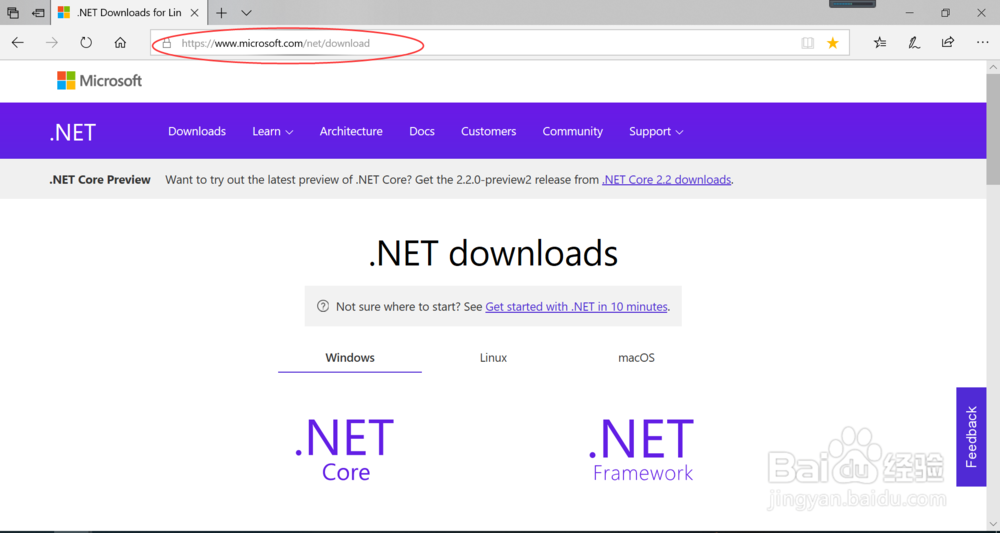The height and width of the screenshot is (533, 1000).
Task: Switch to the Linux tab
Action: click(x=494, y=358)
